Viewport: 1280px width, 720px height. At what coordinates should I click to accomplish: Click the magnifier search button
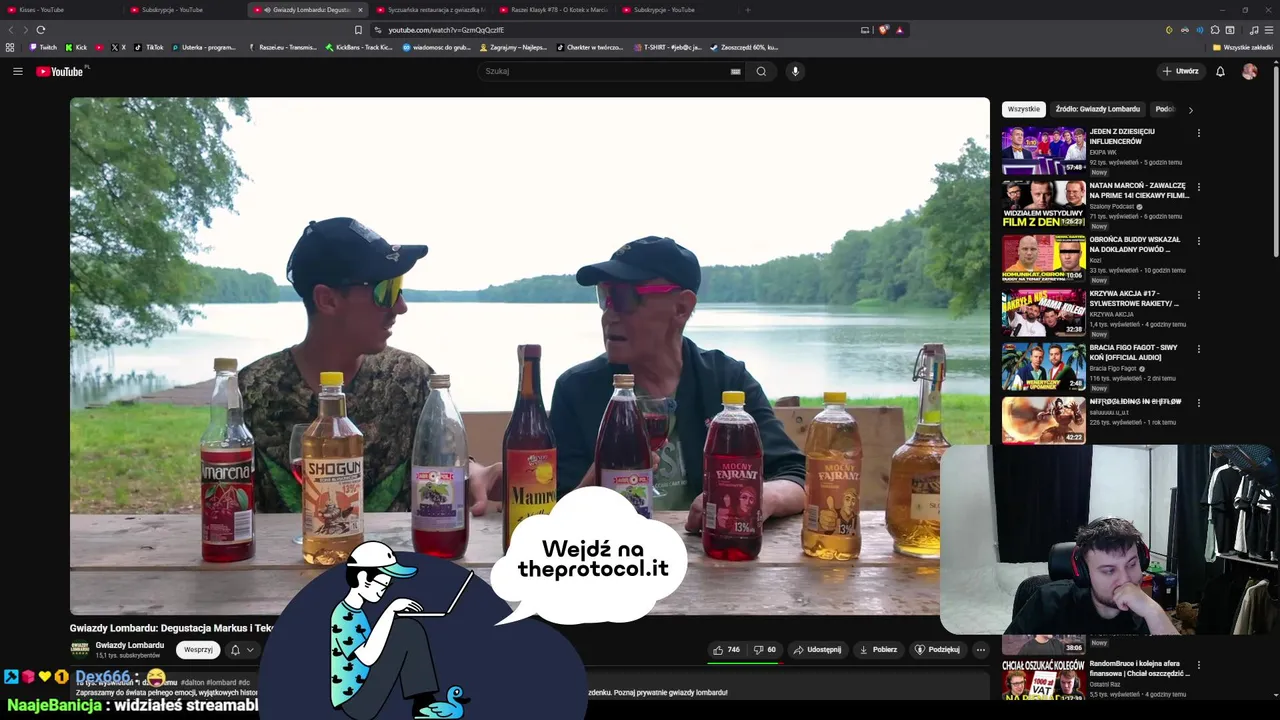(761, 71)
